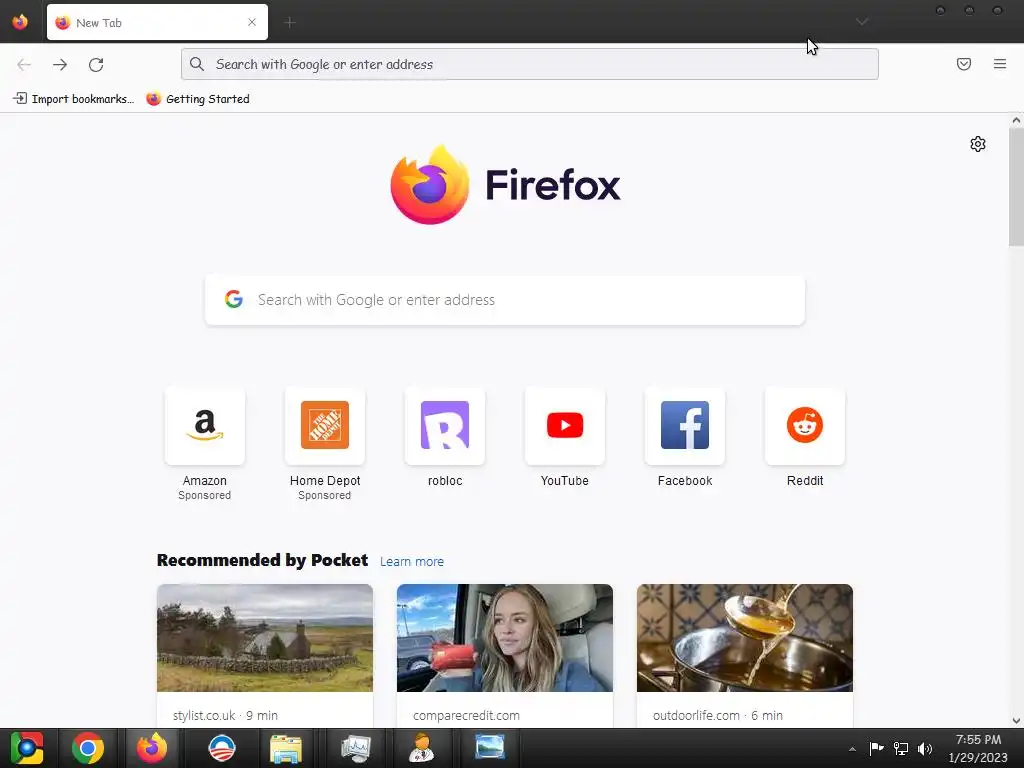Open the picture viewer icon in taskbar
The image size is (1024, 768).
pyautogui.click(x=490, y=747)
